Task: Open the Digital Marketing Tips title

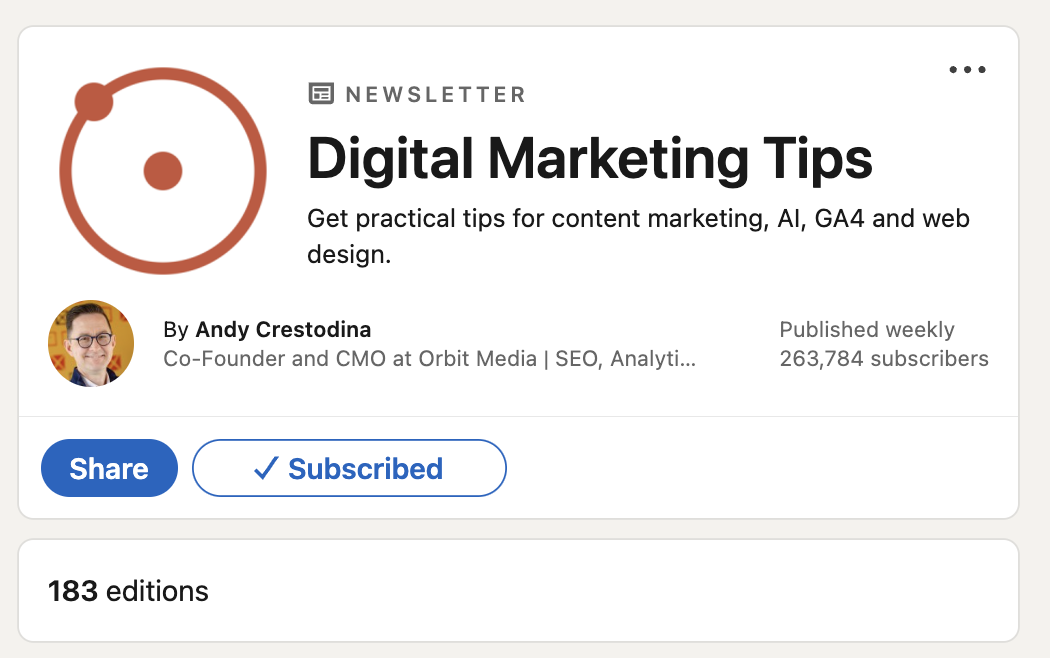Action: [590, 158]
